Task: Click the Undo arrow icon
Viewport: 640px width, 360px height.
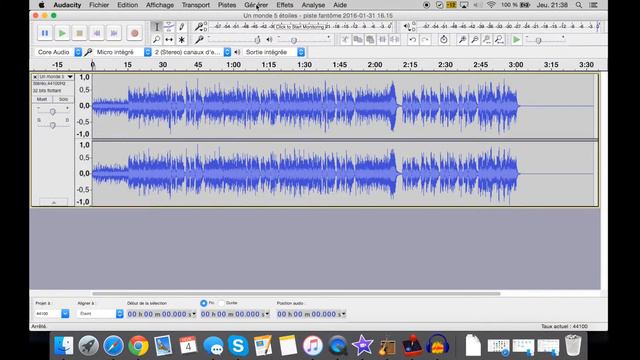Action: coord(413,40)
